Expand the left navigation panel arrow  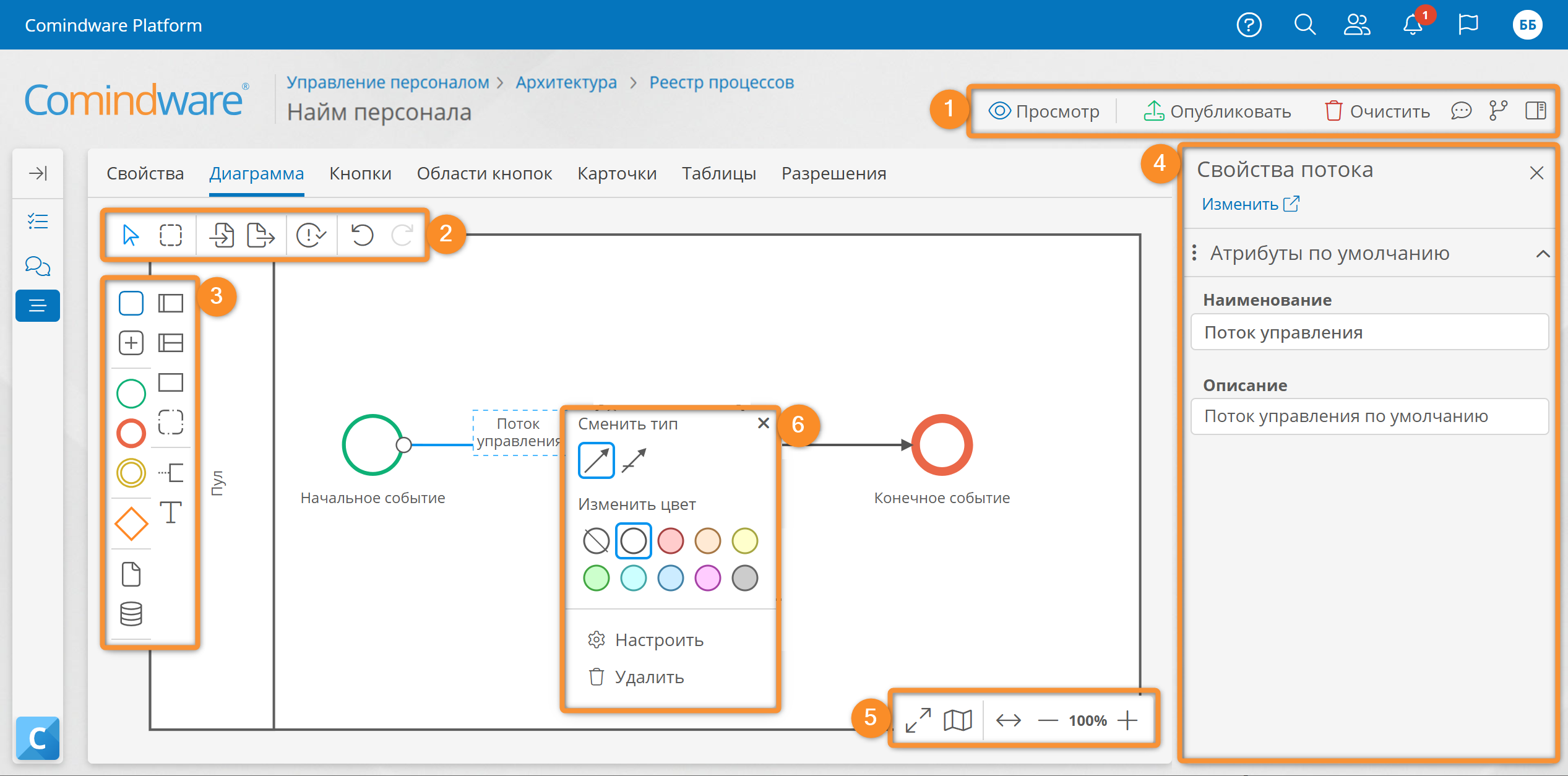pos(38,173)
